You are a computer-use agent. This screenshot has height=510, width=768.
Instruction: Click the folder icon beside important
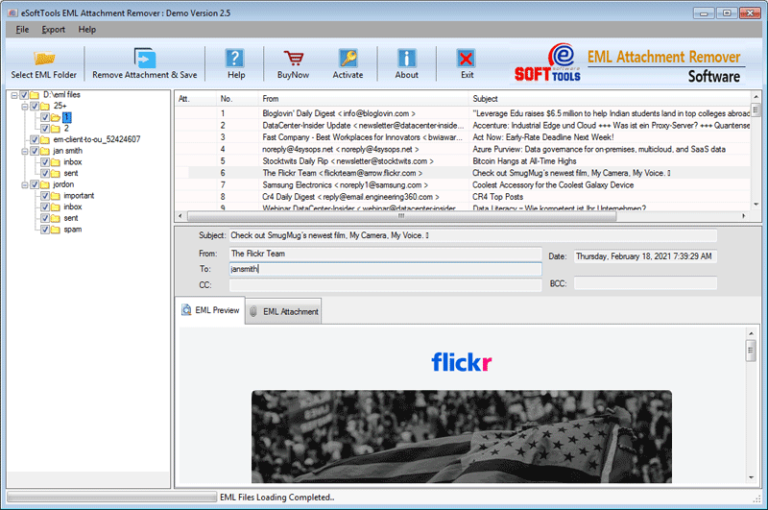click(55, 196)
